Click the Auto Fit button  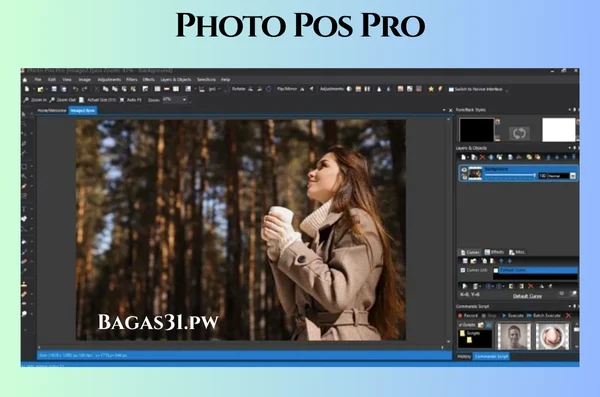[131, 100]
